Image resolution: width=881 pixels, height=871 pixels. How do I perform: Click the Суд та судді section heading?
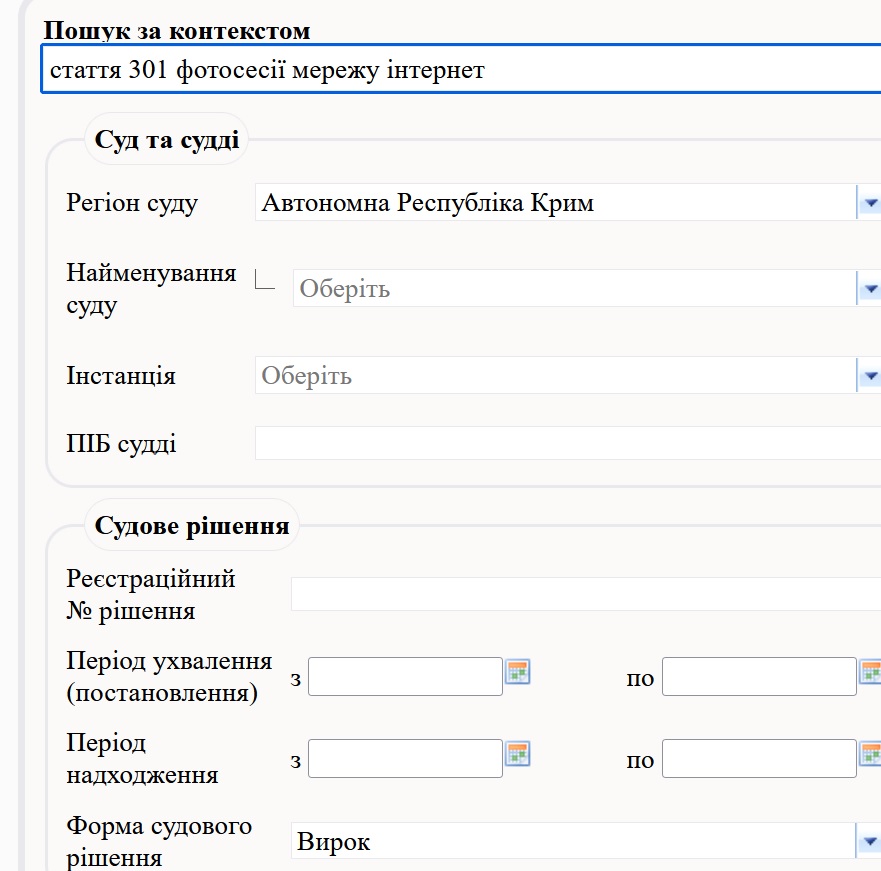click(167, 139)
